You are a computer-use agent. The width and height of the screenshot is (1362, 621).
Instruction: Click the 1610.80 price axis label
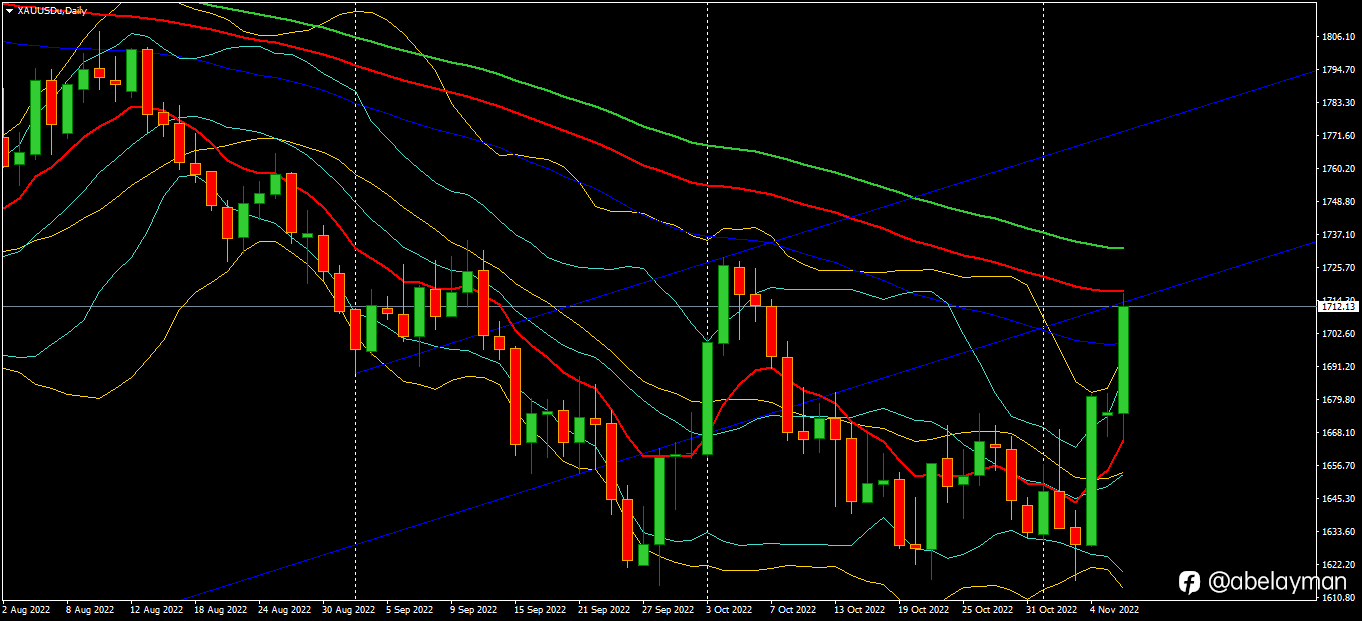(x=1337, y=598)
